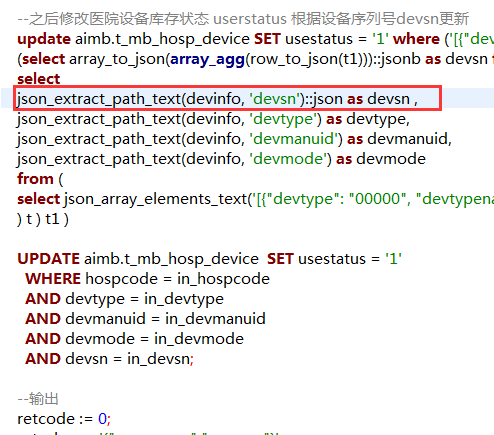Image resolution: width=494 pixels, height=435 pixels.
Task: Click the array_agg function name
Action: (x=207, y=59)
